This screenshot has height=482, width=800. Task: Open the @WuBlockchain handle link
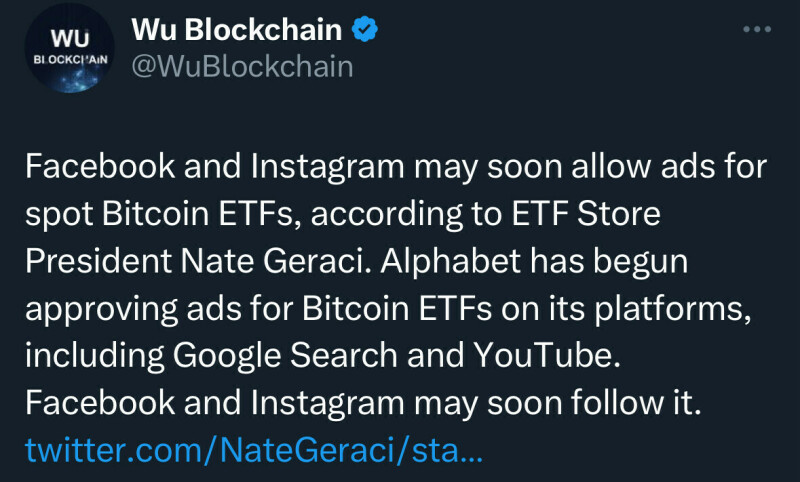pyautogui.click(x=243, y=67)
